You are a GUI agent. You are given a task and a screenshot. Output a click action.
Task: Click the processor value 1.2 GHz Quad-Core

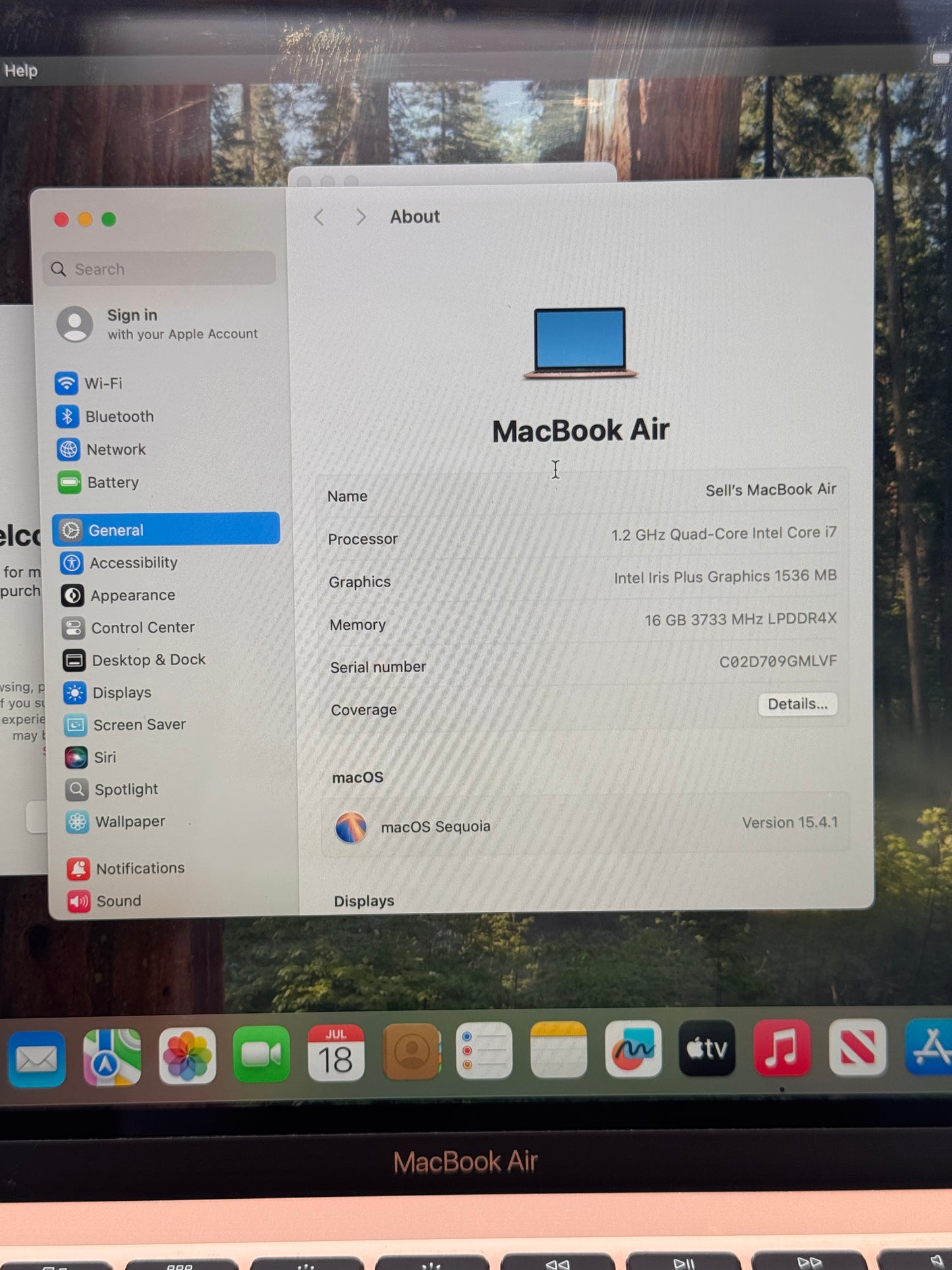[x=723, y=533]
